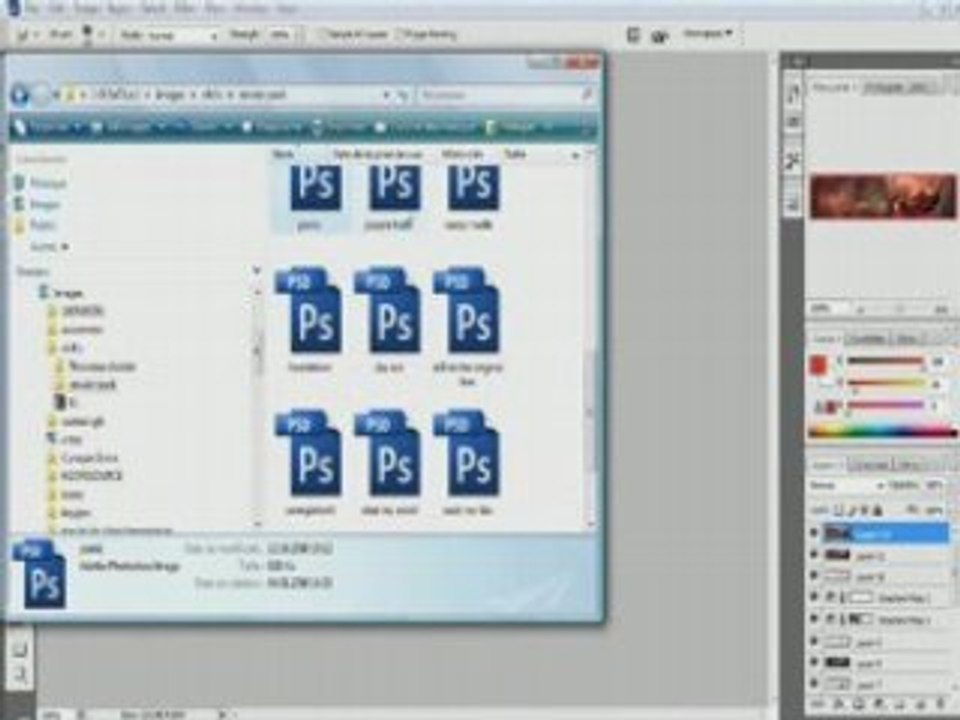Click the New adjustment layer icon

(x=879, y=705)
